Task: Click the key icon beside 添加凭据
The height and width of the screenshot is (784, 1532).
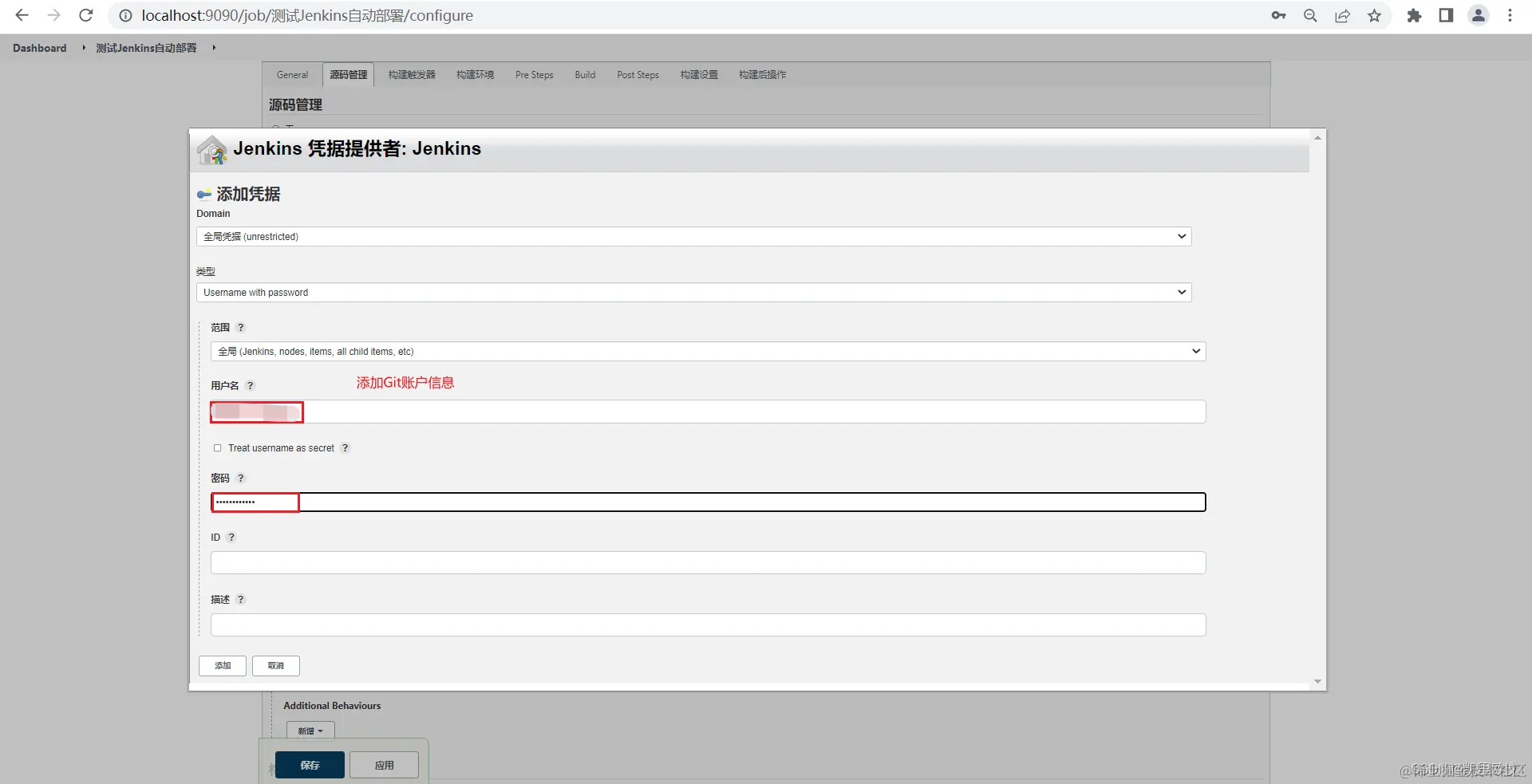Action: coord(204,195)
